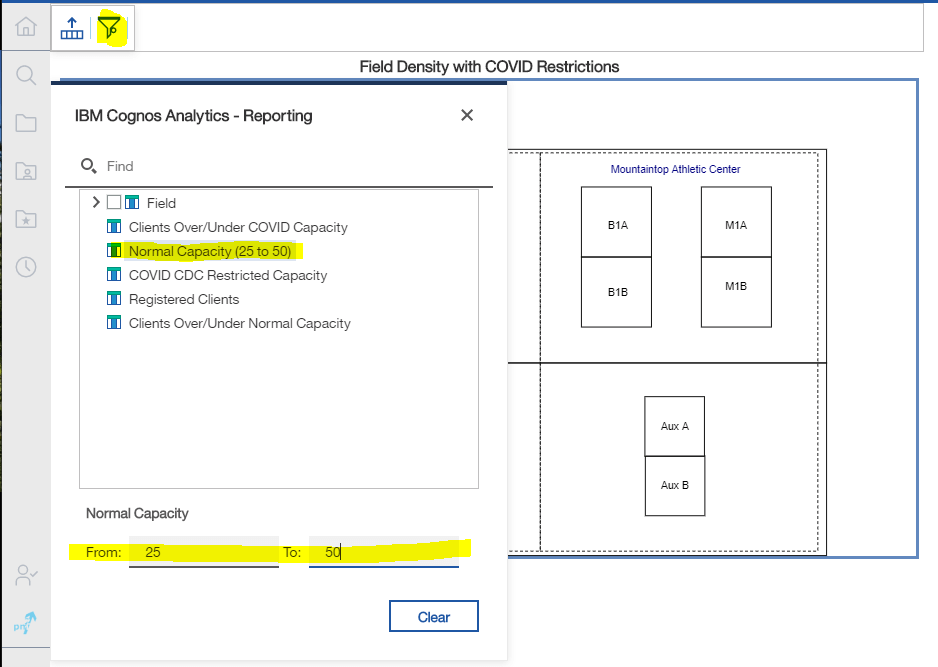Open the Search icon in the sidebar
938x667 pixels.
(x=26, y=75)
